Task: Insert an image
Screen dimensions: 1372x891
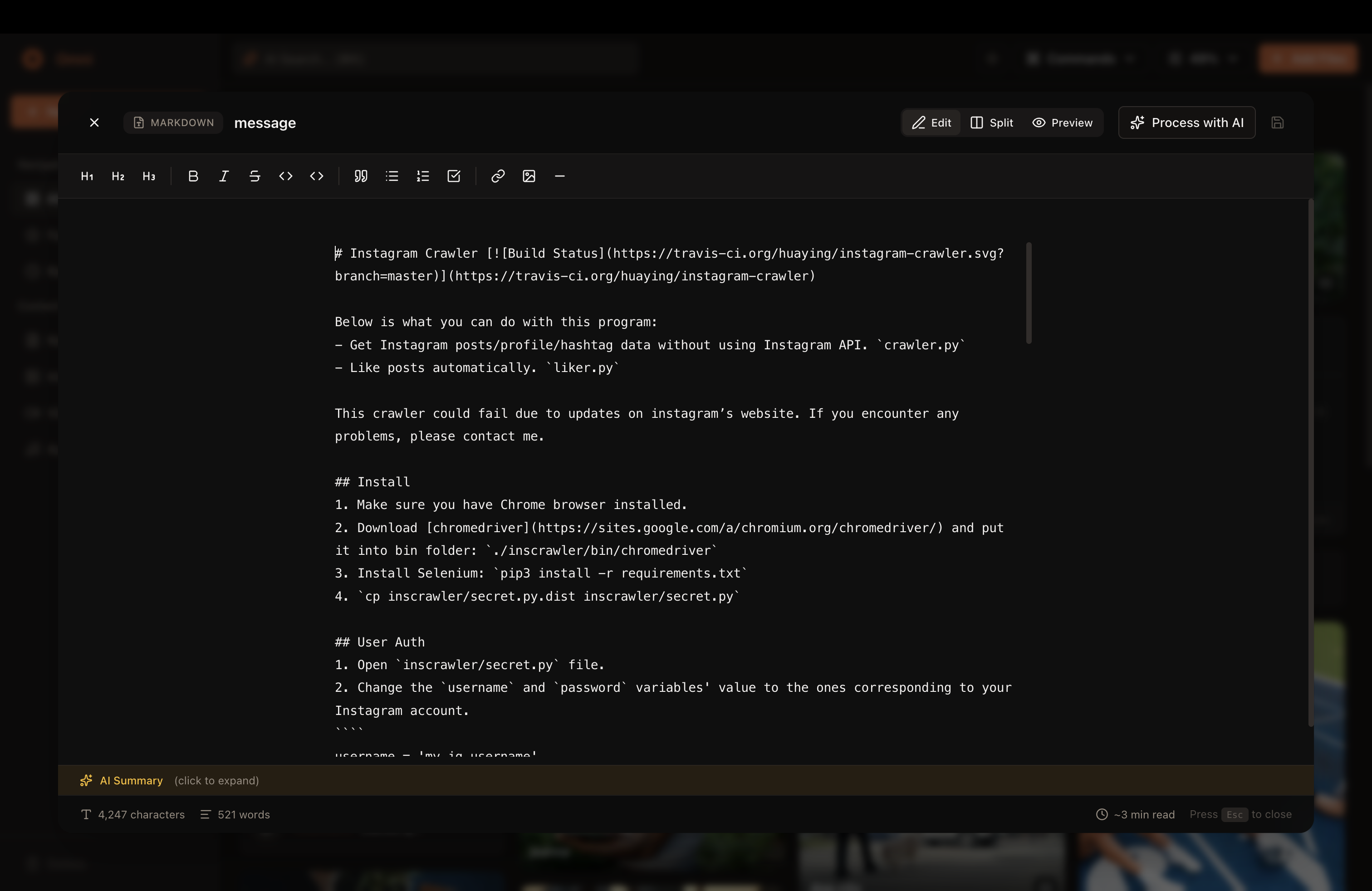Action: (529, 176)
